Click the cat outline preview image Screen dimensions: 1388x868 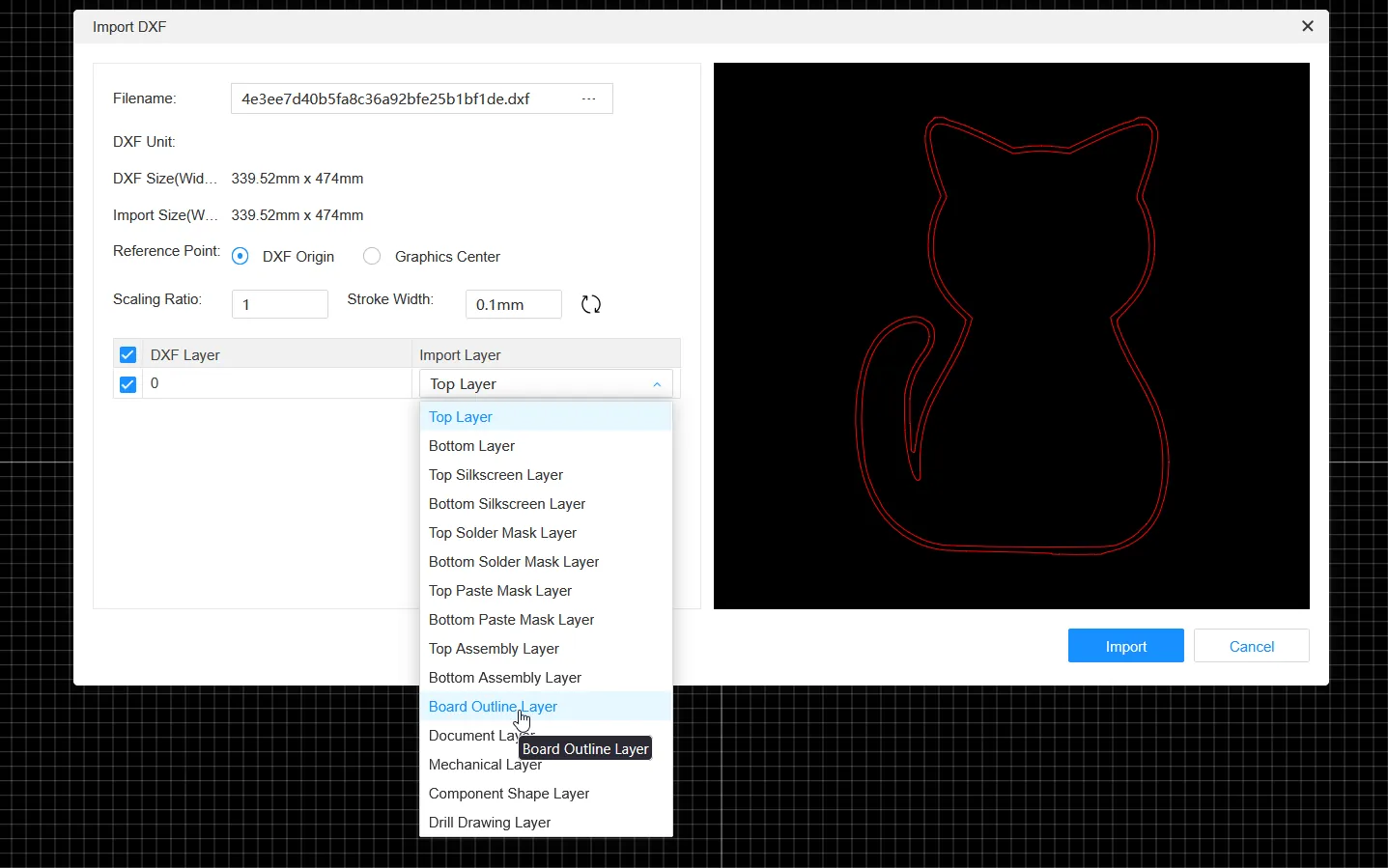[1011, 336]
